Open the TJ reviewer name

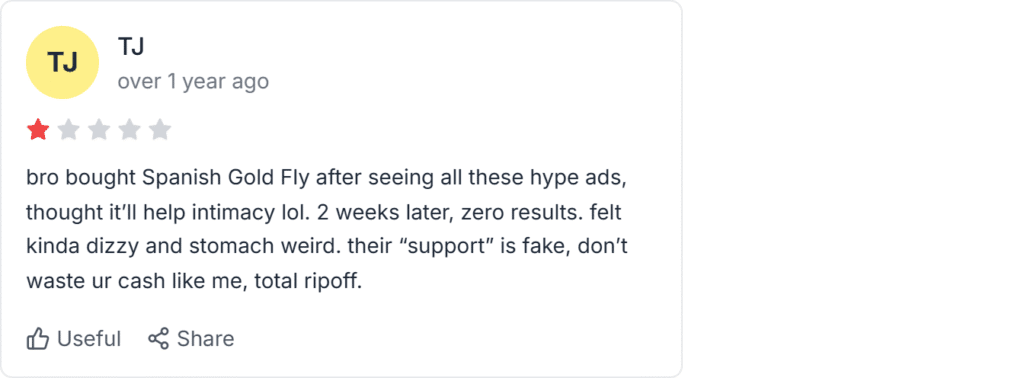point(131,46)
